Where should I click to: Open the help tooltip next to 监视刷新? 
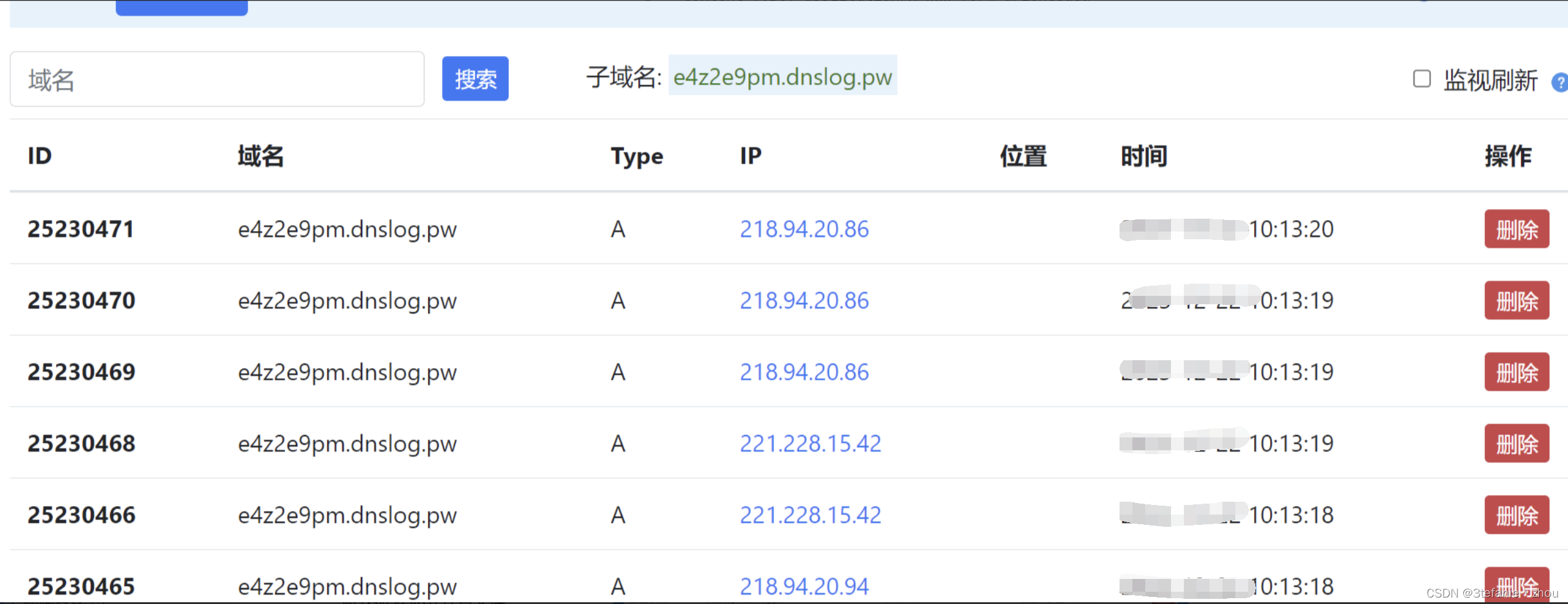(1561, 82)
